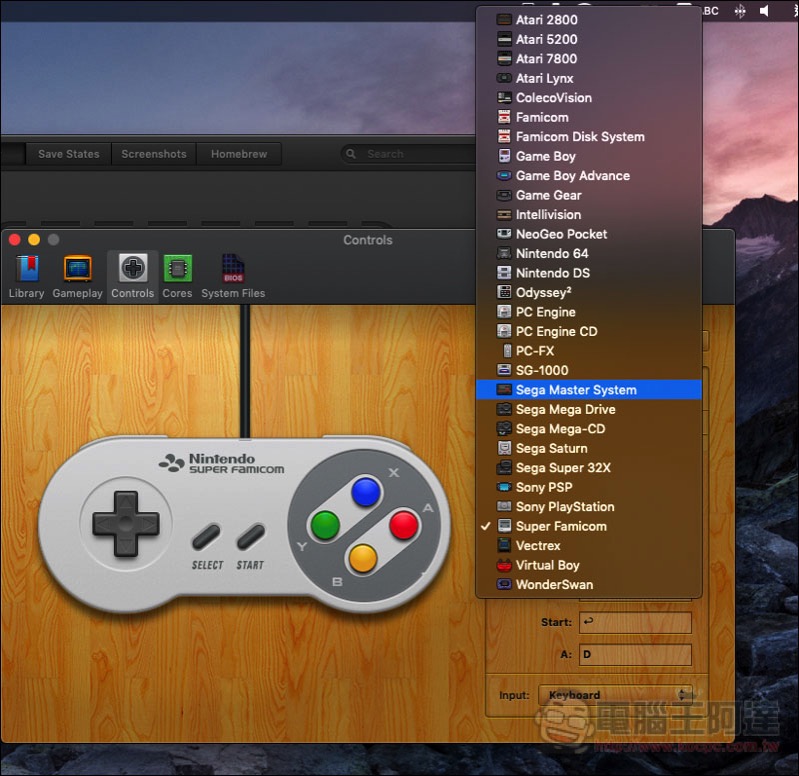Pick Sega Saturn from the list

589,448
